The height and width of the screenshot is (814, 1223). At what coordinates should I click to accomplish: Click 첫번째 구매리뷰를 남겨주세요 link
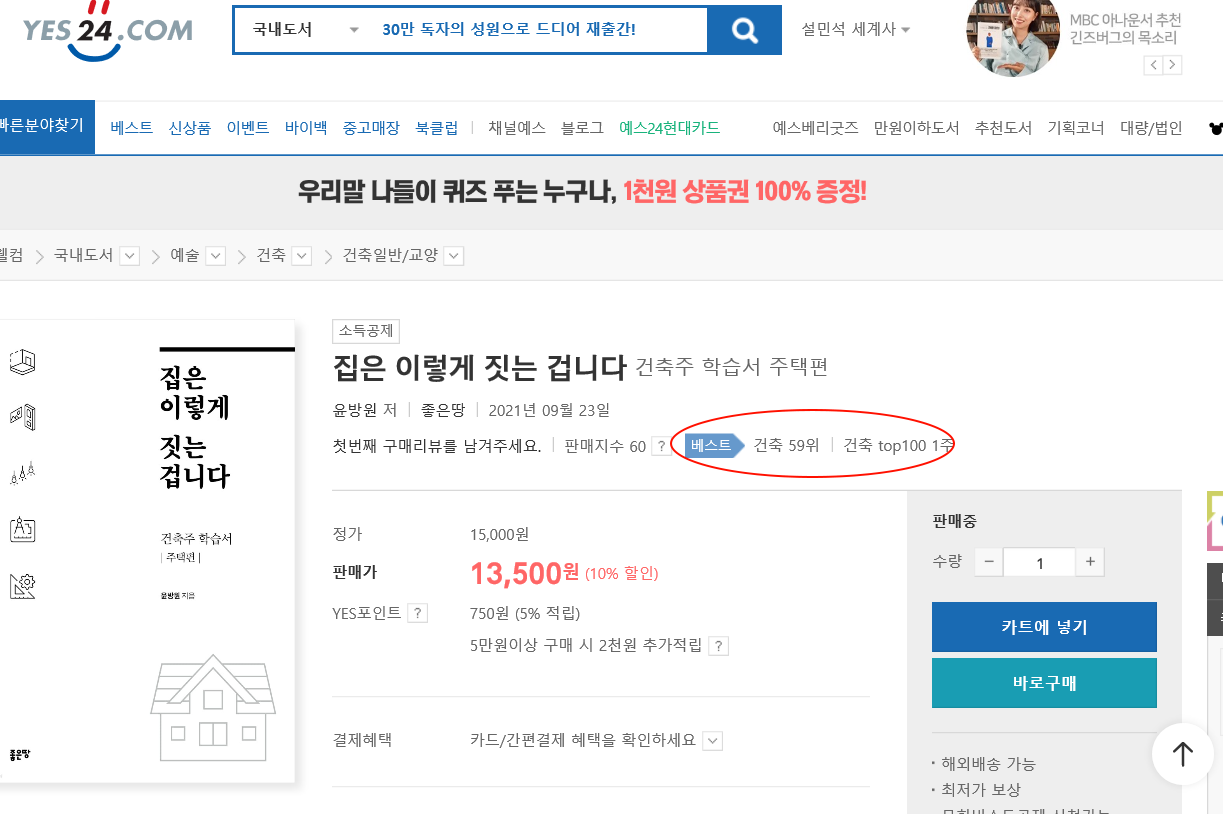(437, 445)
